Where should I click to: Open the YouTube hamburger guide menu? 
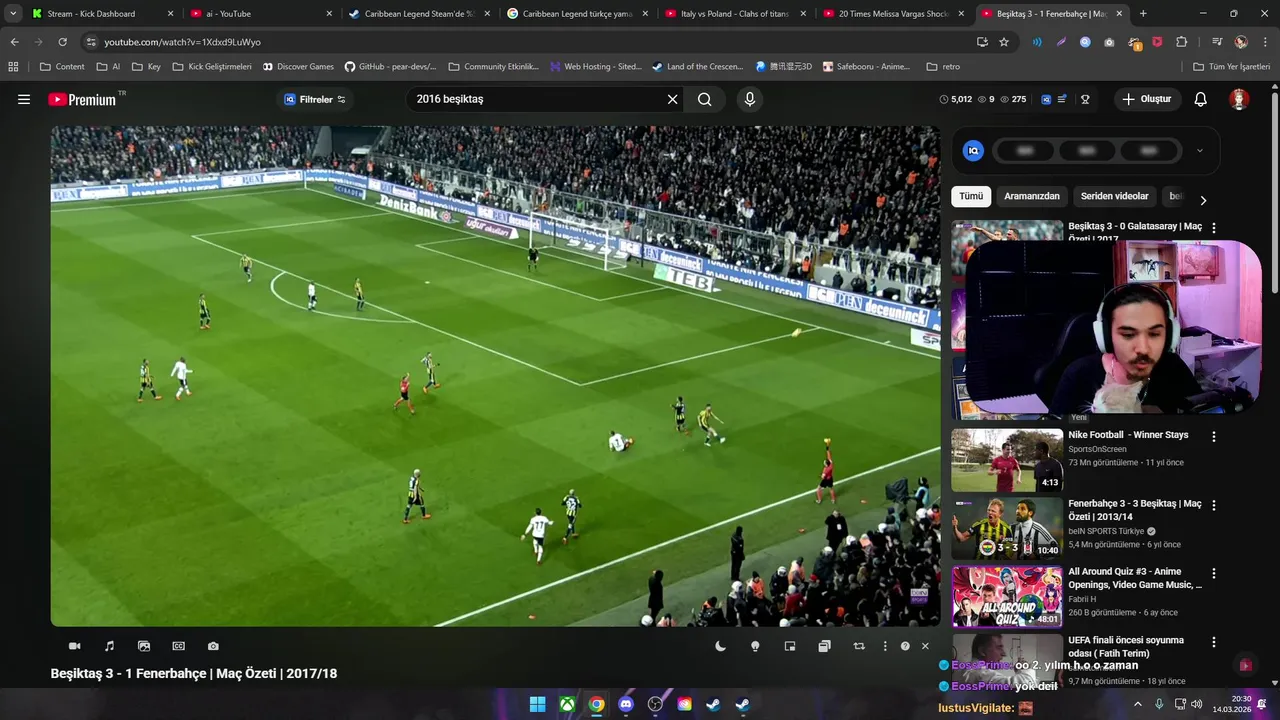tap(24, 100)
